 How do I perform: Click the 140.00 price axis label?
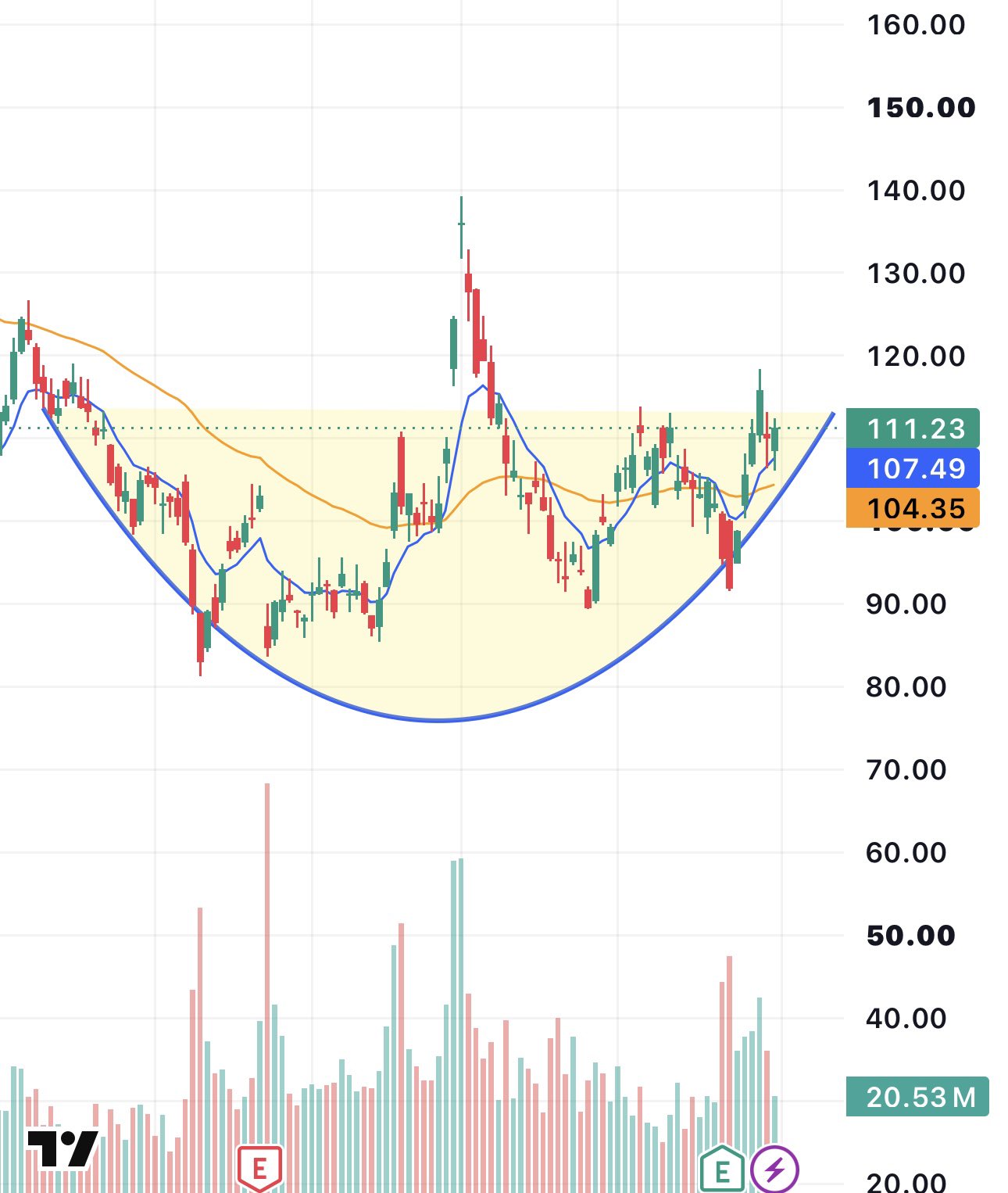pos(916,190)
